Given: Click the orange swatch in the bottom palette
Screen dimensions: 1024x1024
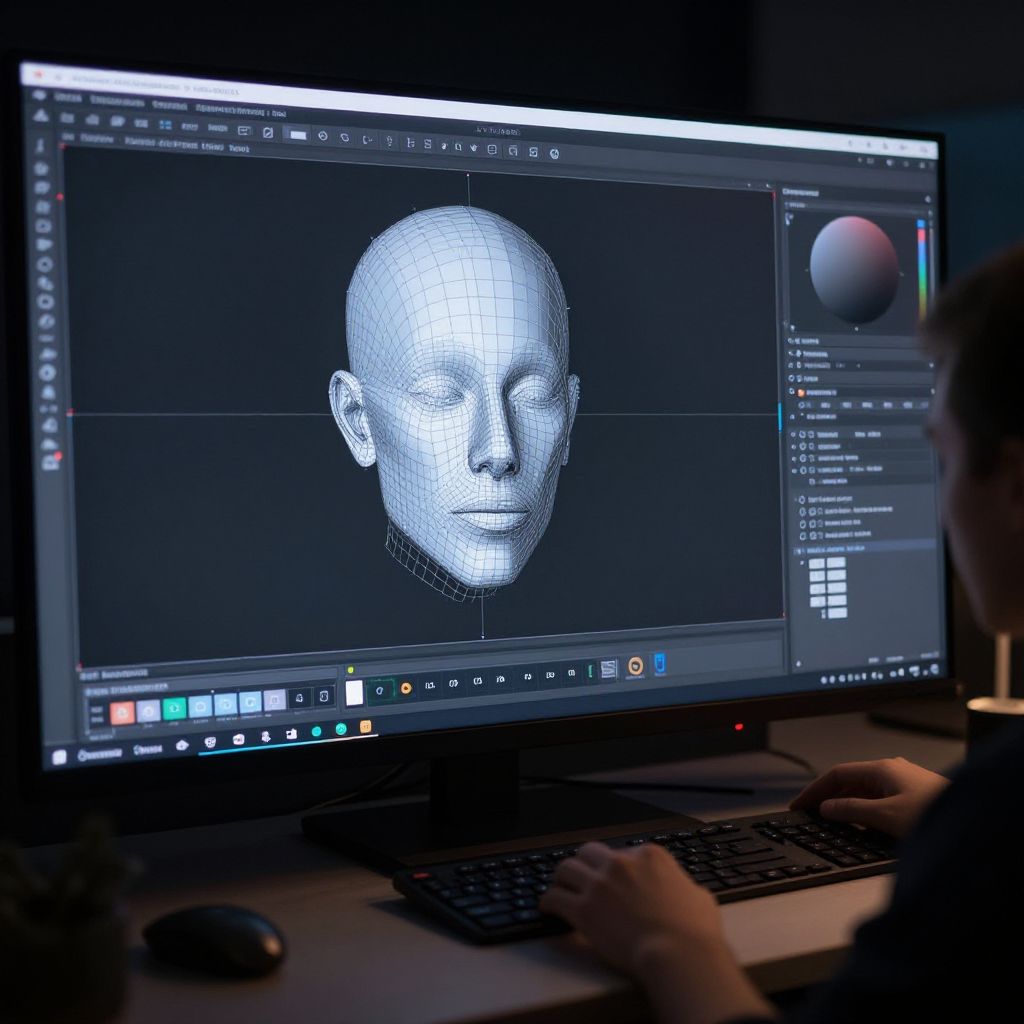Looking at the screenshot, I should 122,712.
